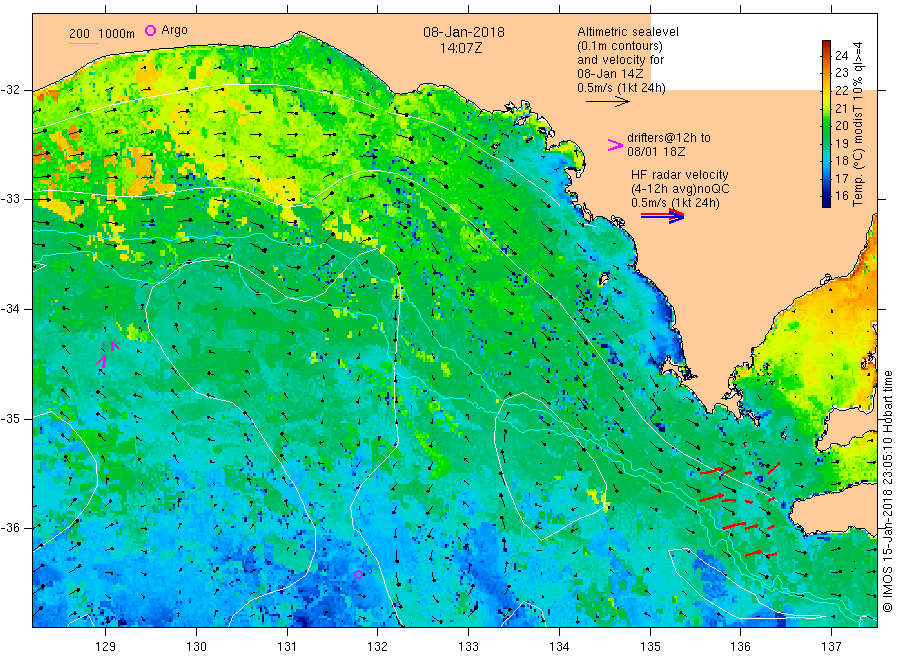Click the Altimetric sealevel label
900x660 pixels.
click(x=628, y=32)
